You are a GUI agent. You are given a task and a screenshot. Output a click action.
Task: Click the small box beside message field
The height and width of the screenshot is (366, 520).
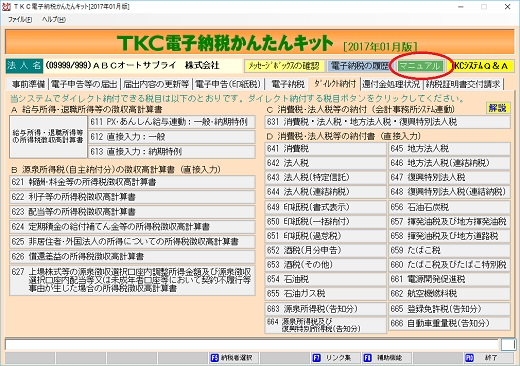(508, 345)
